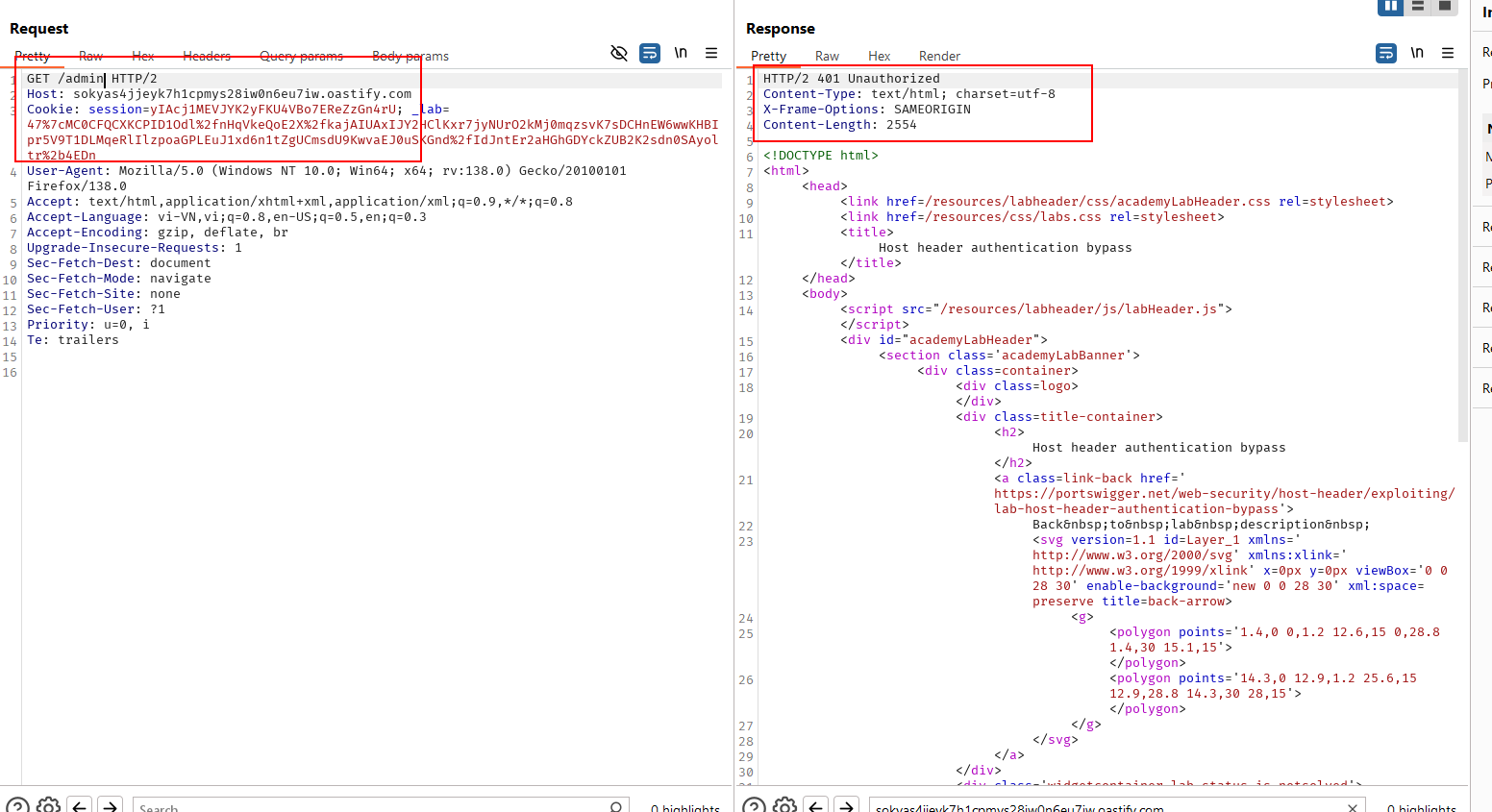Open the Request Headers tab
Viewport: 1492px width, 812px height.
pyautogui.click(x=207, y=56)
